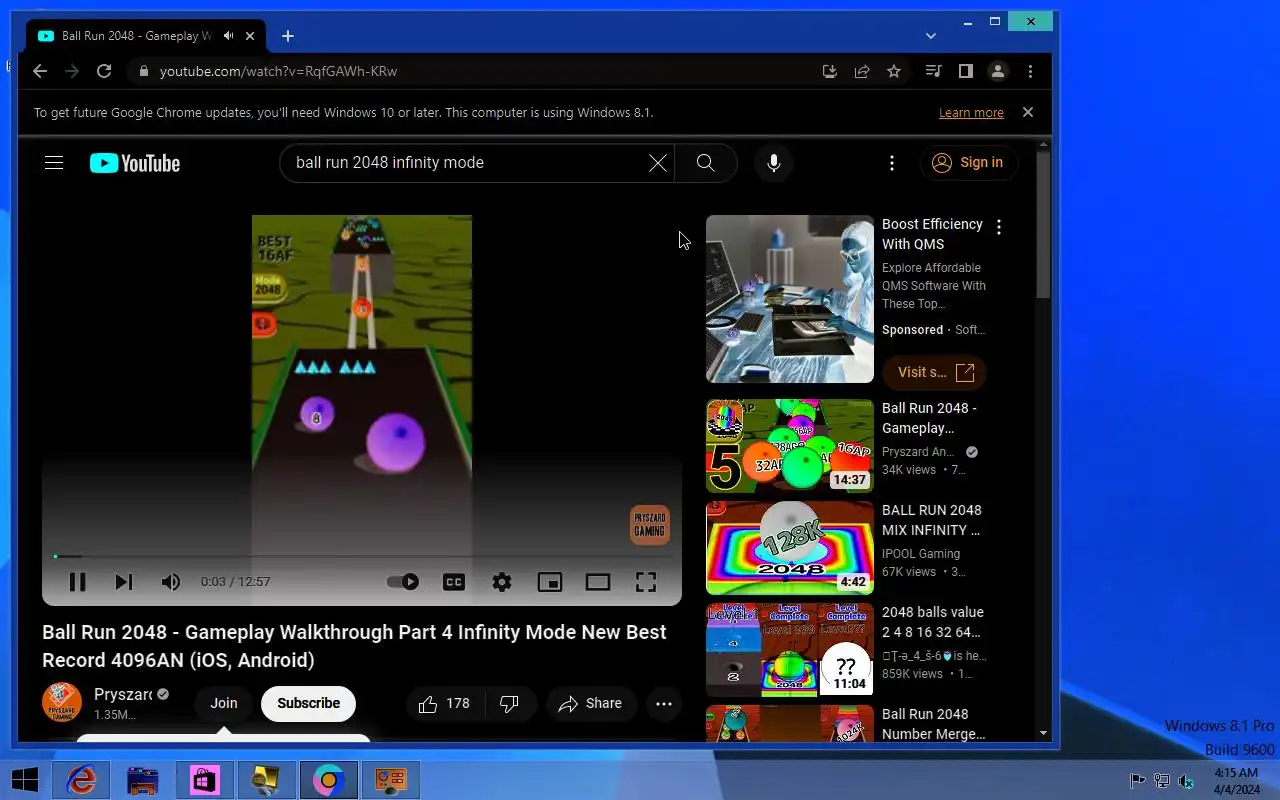Open the YouTube hamburger guide menu
The height and width of the screenshot is (800, 1280).
(x=54, y=163)
